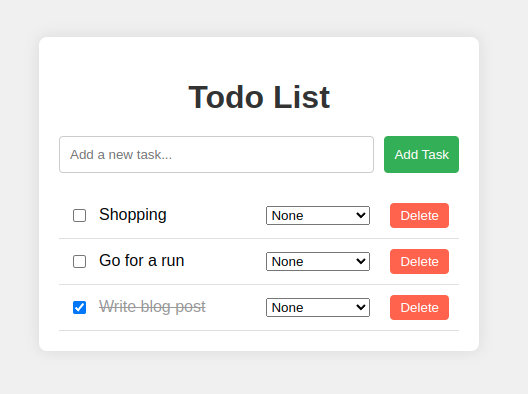The image size is (528, 394).
Task: Click the green Add Task button
Action: (x=421, y=155)
